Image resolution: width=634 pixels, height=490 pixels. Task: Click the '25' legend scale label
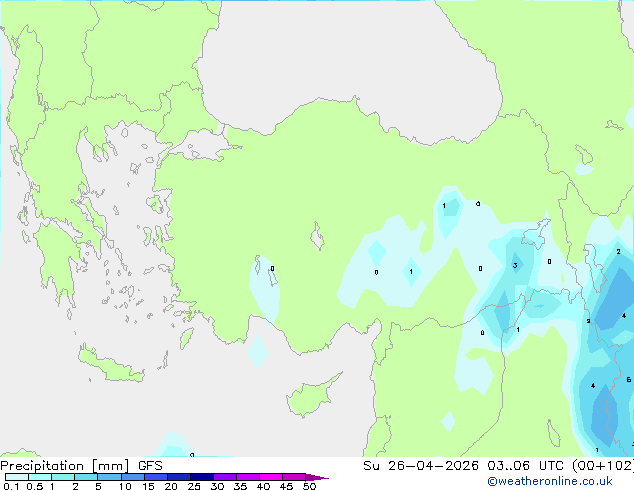pos(194,486)
